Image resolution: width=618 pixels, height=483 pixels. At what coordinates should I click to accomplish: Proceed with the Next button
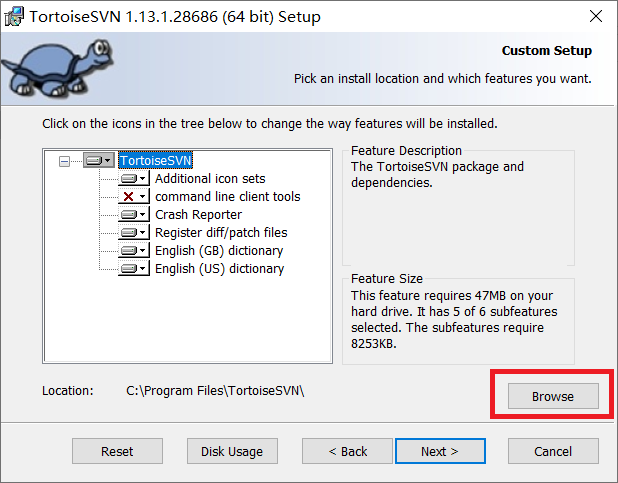440,451
